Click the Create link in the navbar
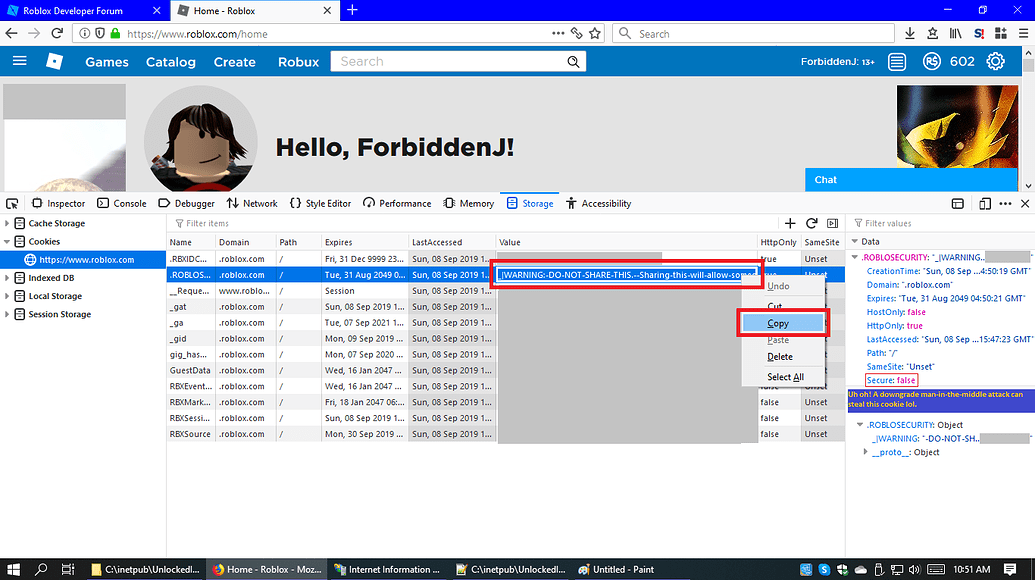 pyautogui.click(x=234, y=61)
